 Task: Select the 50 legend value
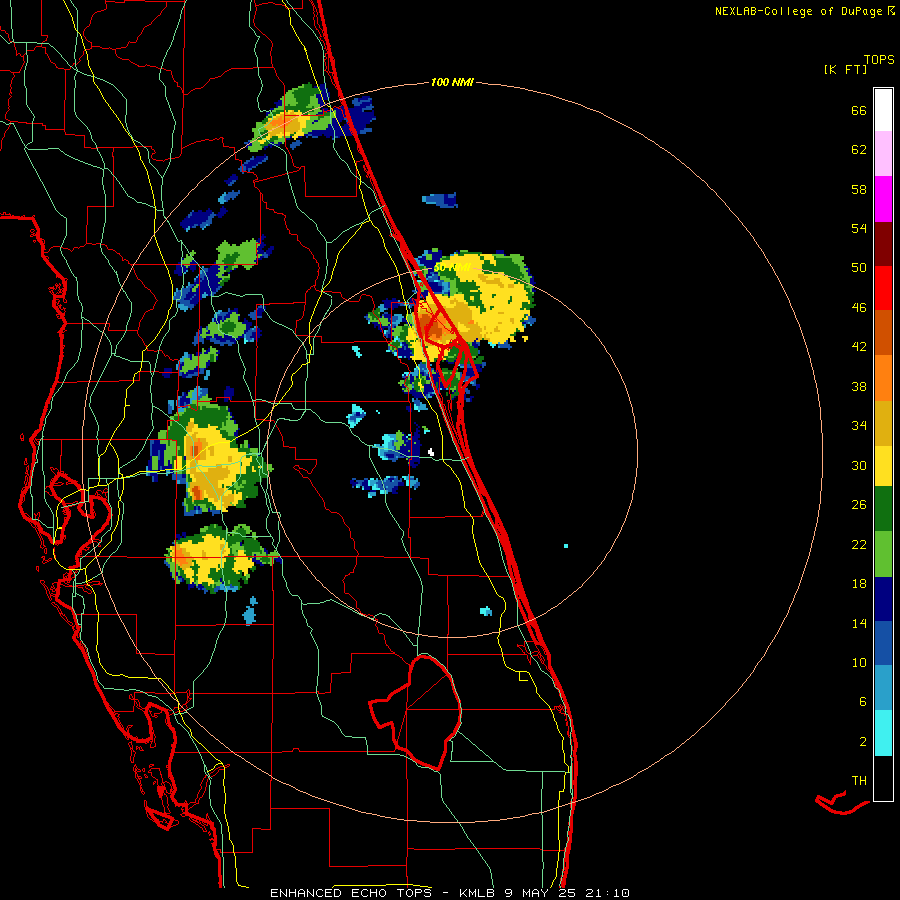coord(859,268)
